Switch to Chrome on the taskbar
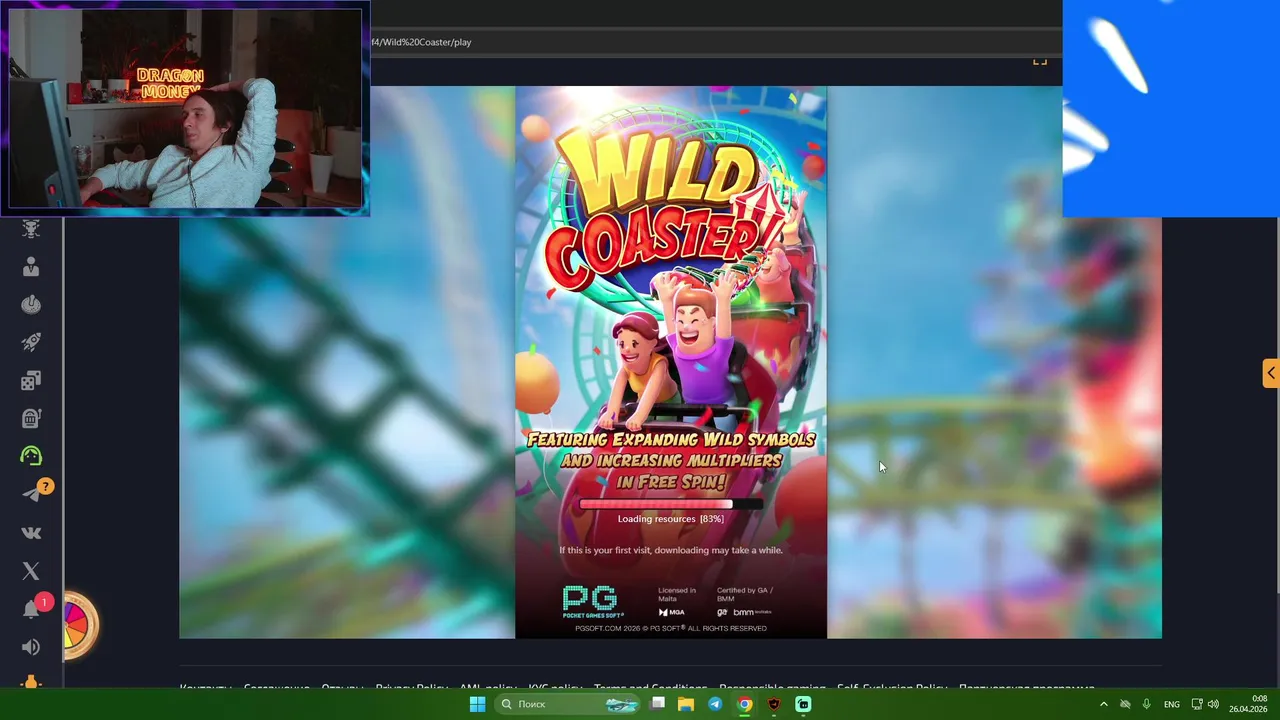Screen dimensions: 1280x720 (x=745, y=704)
